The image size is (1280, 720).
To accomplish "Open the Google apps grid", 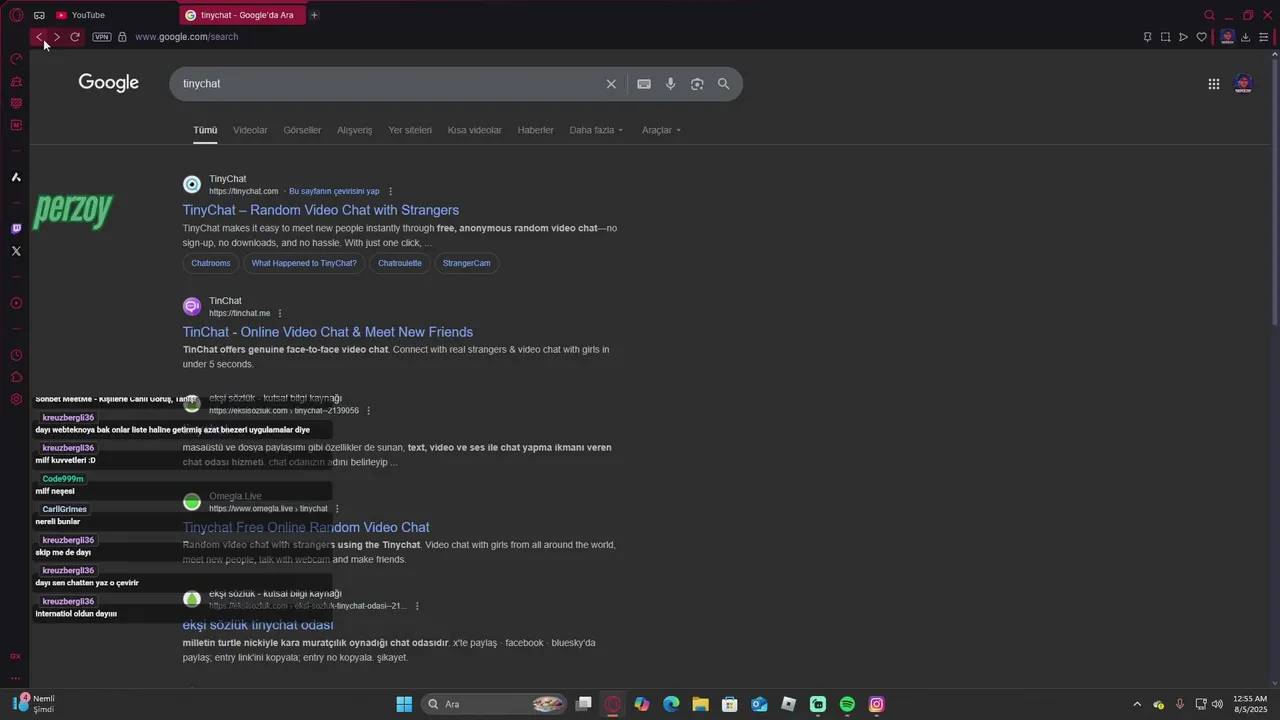I will [x=1214, y=84].
